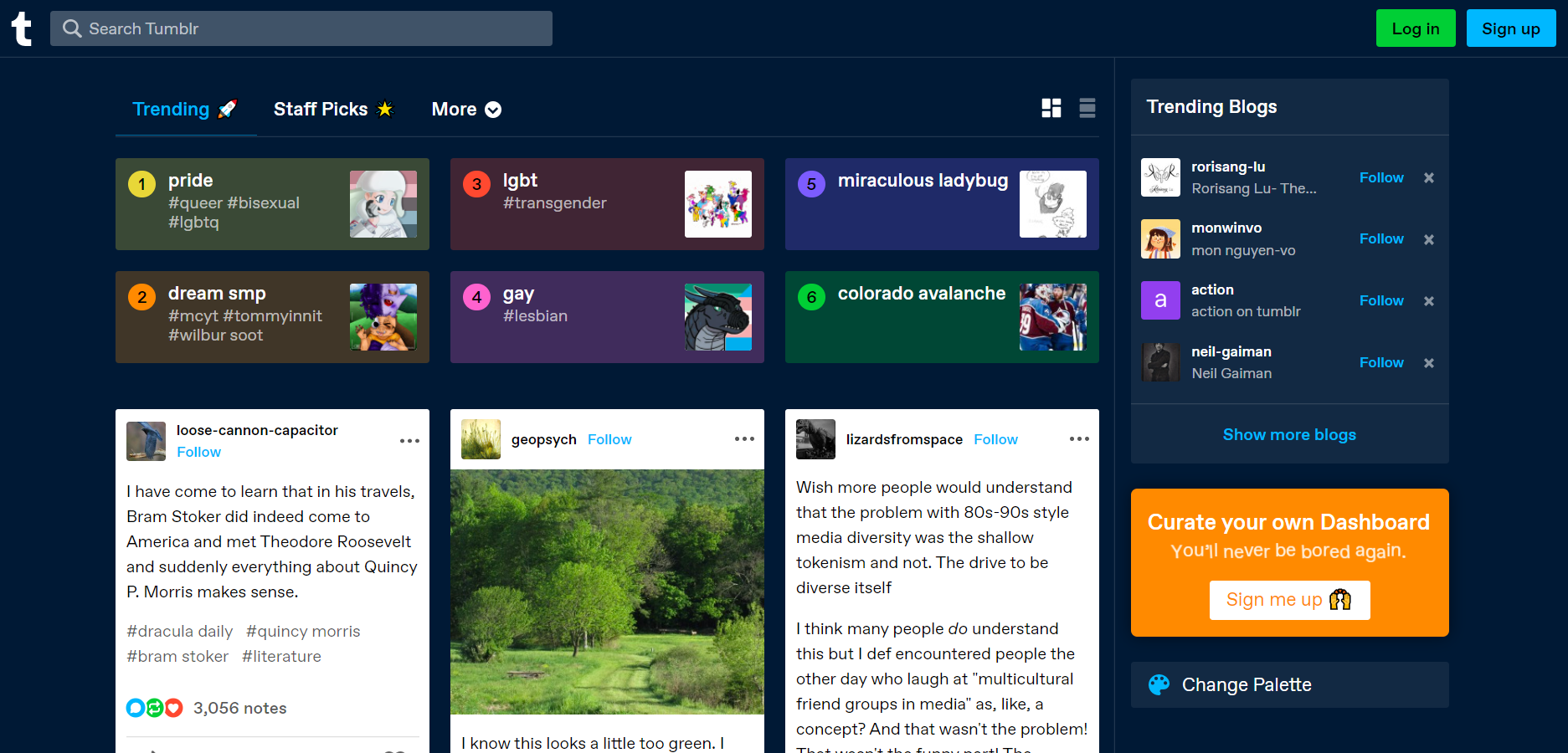Click the search magnifier icon
The width and height of the screenshot is (1568, 753).
click(73, 28)
